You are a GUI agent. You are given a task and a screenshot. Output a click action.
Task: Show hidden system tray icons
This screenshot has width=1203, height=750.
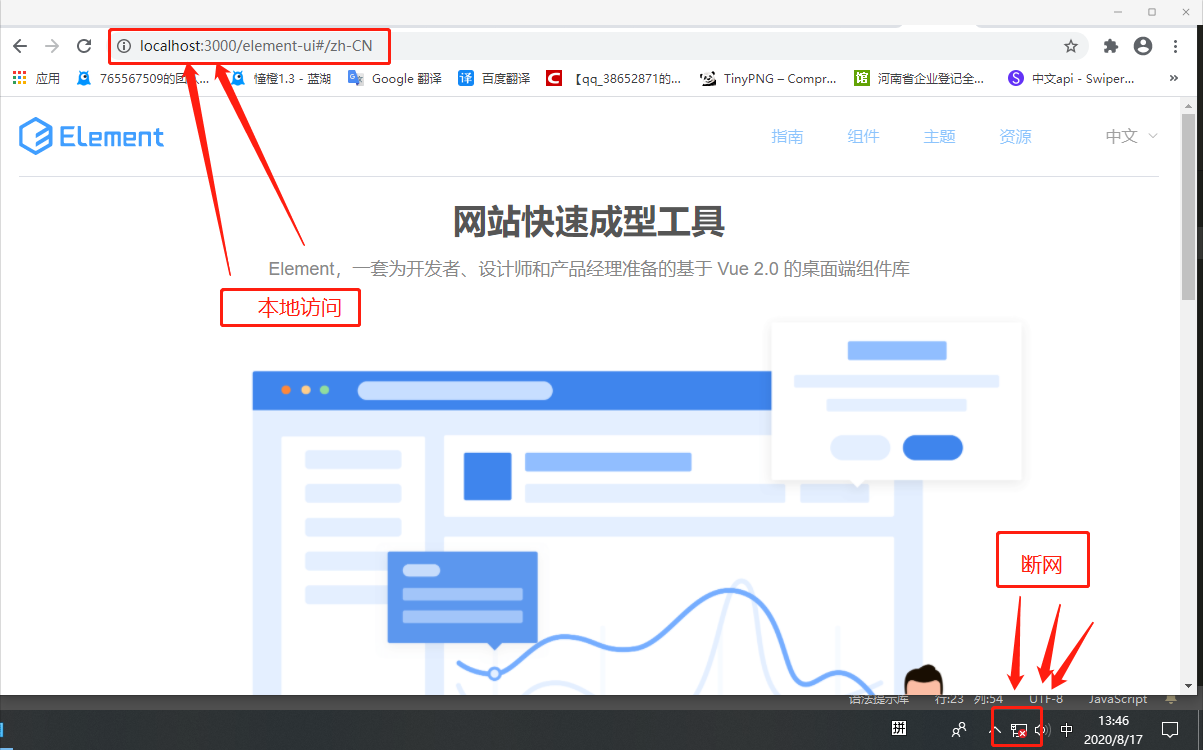[x=994, y=730]
